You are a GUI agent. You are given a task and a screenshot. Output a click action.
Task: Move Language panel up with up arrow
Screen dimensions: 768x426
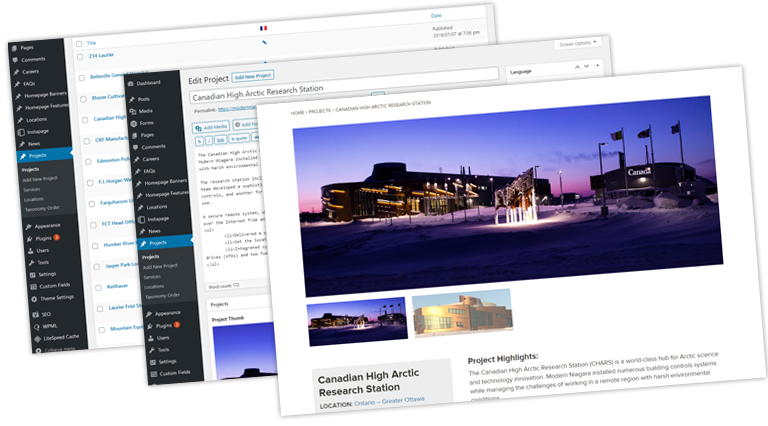click(x=577, y=67)
